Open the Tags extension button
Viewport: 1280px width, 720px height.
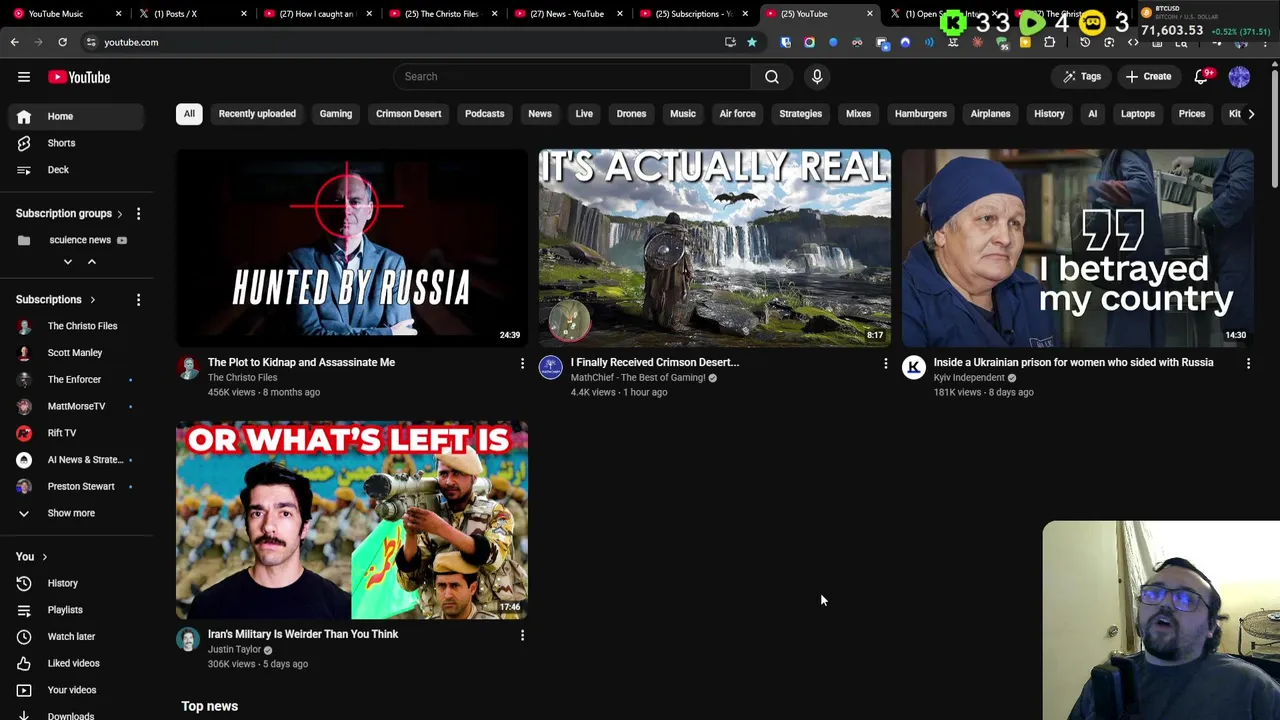coord(1082,76)
